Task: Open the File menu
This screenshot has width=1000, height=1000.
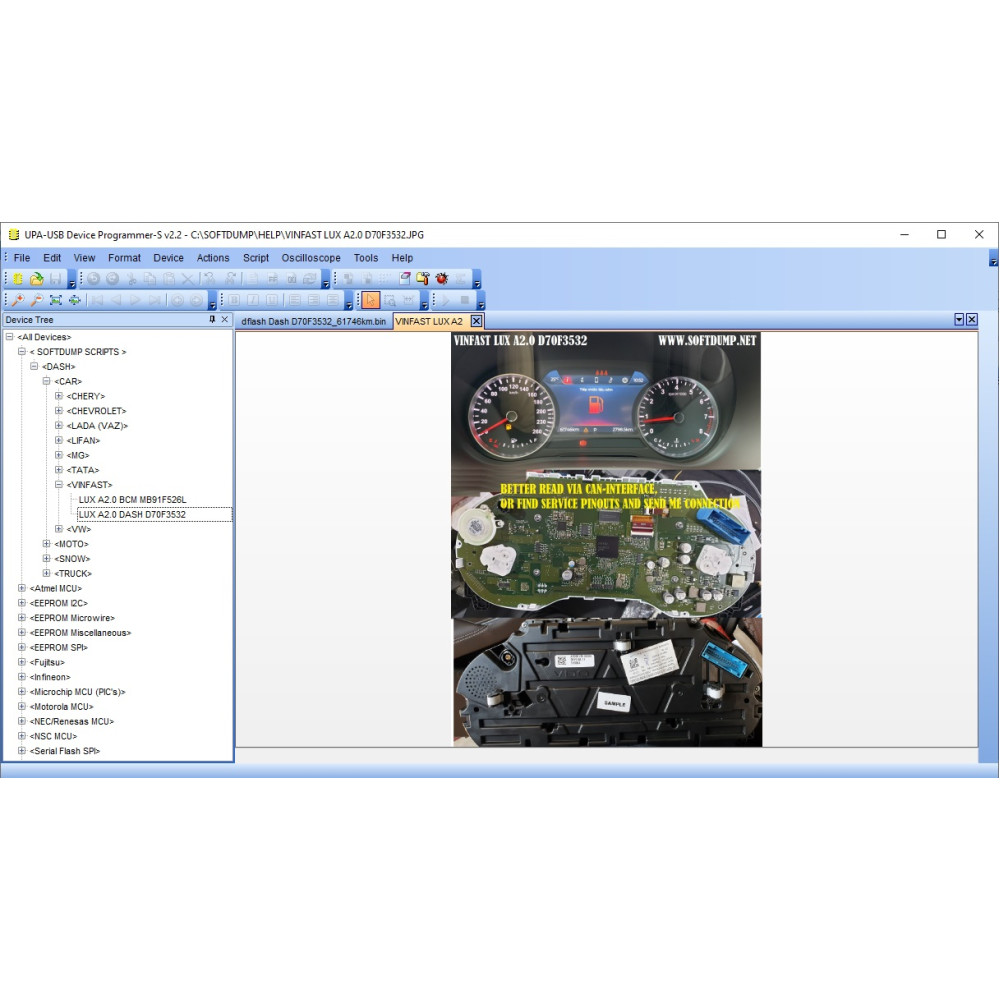Action: 22,258
